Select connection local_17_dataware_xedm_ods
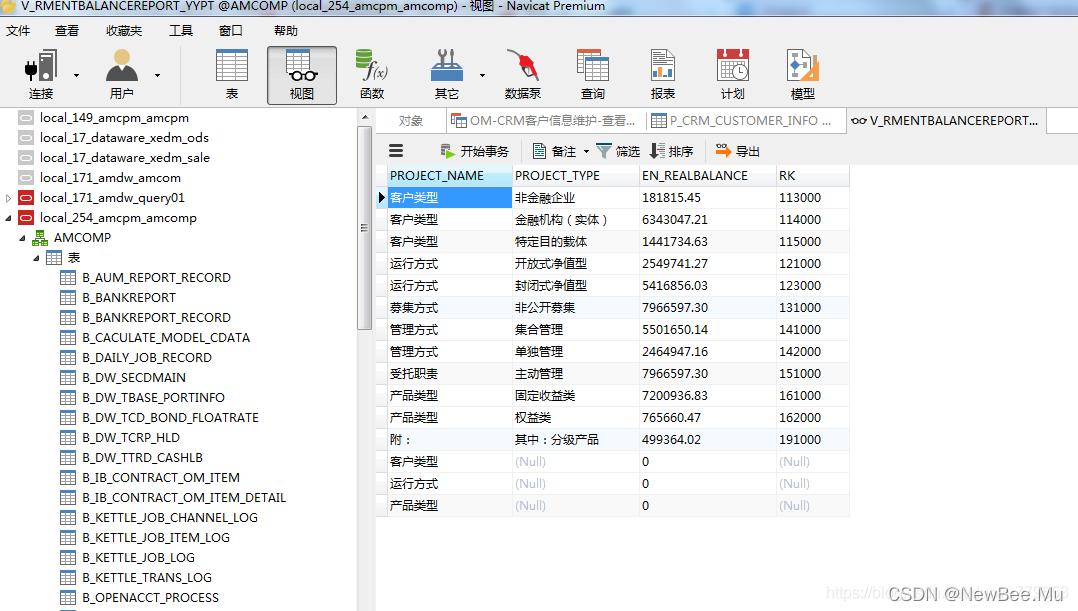 (x=124, y=137)
